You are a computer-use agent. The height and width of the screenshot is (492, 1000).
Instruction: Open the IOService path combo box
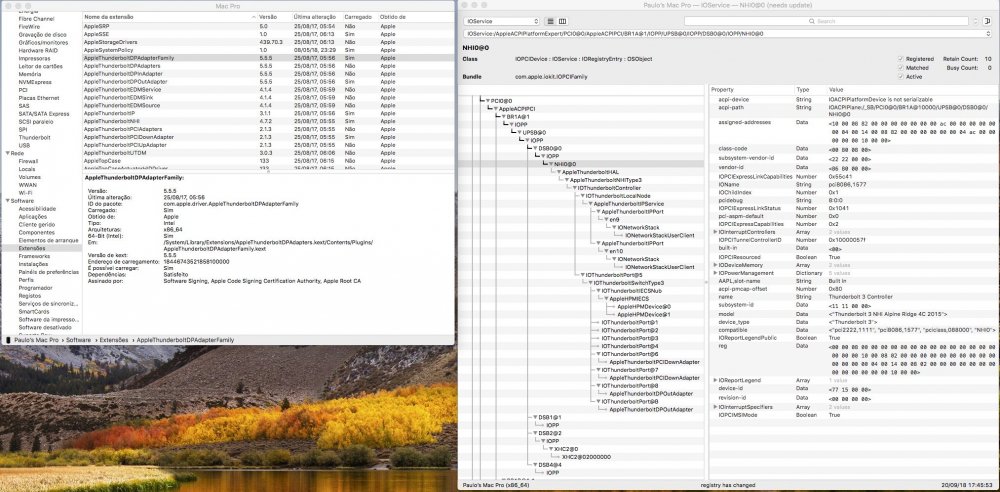(728, 34)
